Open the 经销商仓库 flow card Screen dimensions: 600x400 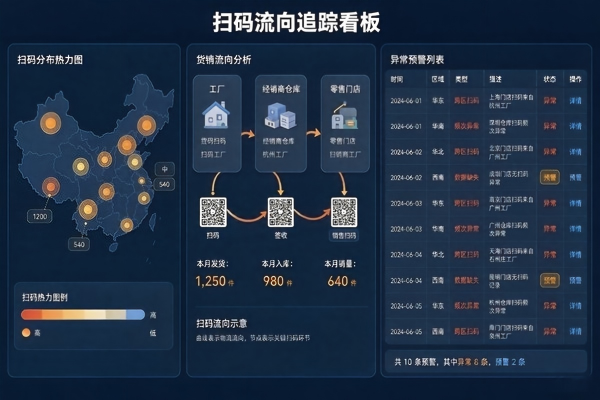[x=281, y=123]
